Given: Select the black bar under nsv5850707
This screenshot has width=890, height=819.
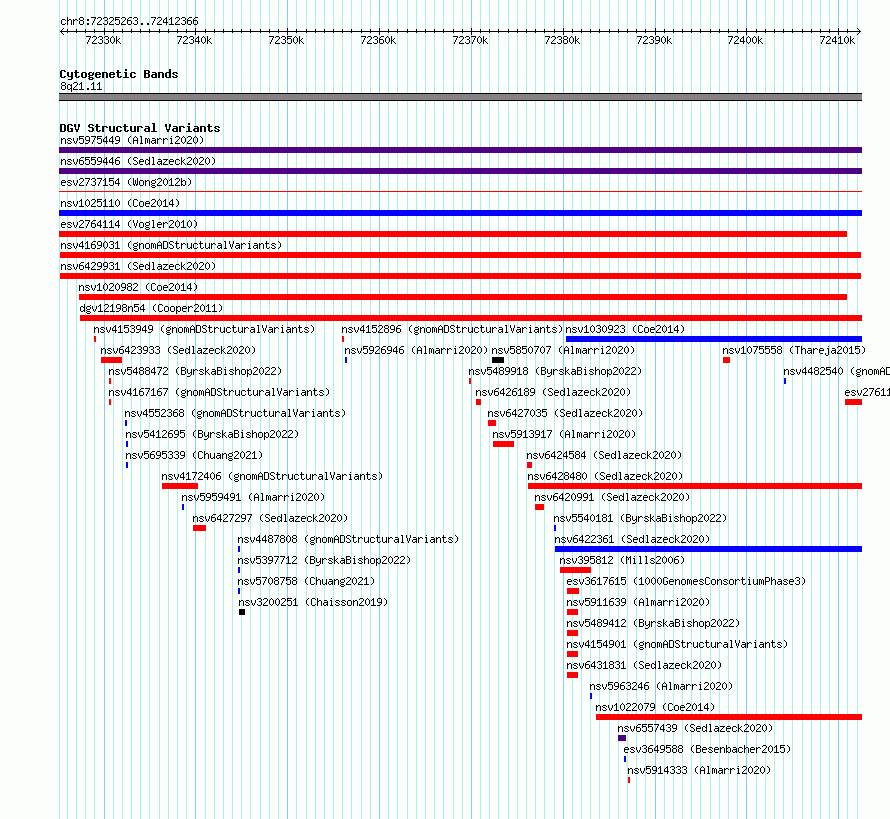Looking at the screenshot, I should [x=498, y=360].
